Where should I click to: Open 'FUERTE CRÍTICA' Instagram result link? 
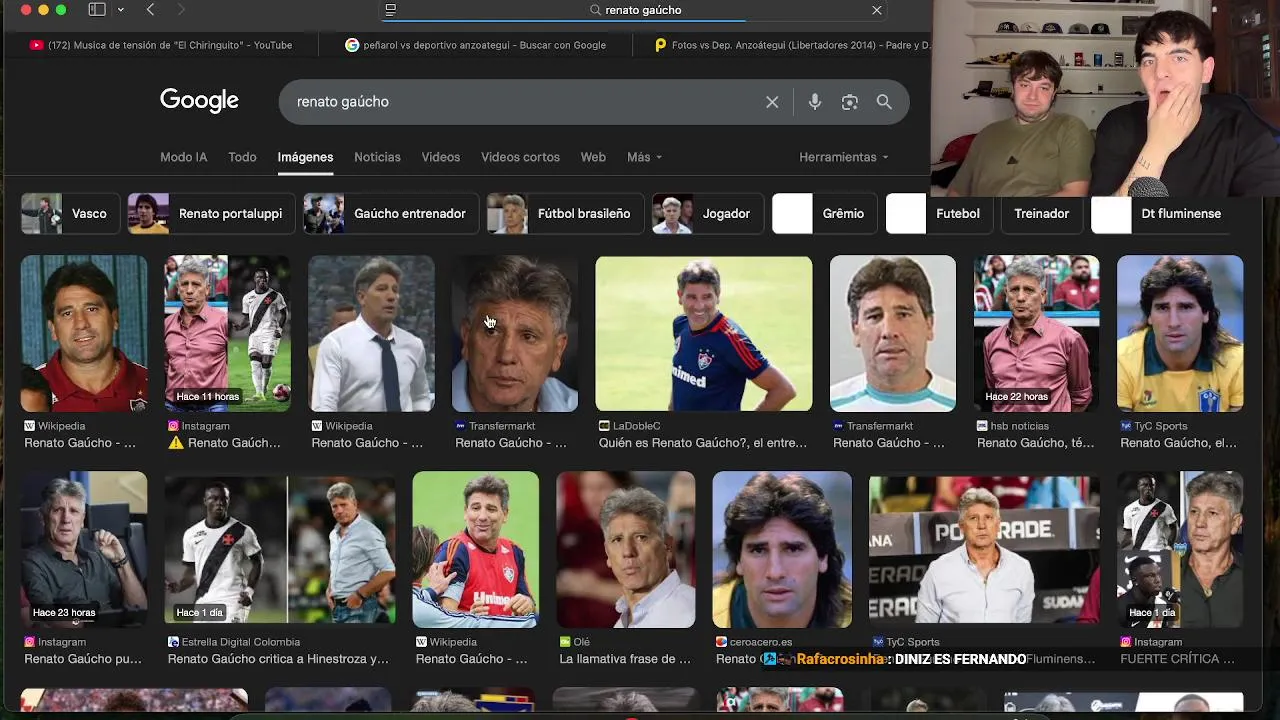tap(1177, 659)
